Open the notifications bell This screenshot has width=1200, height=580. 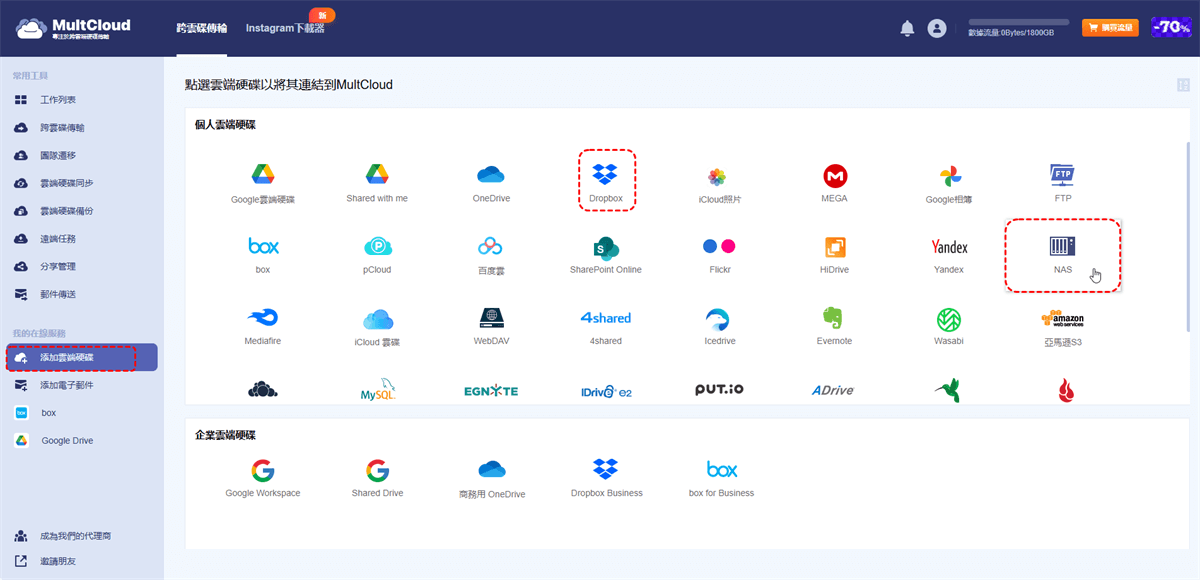point(907,29)
